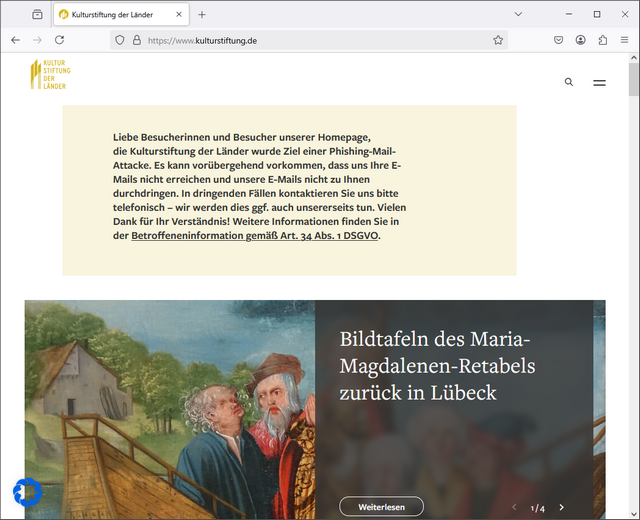
Task: Go back to previous page
Action: pos(16,40)
